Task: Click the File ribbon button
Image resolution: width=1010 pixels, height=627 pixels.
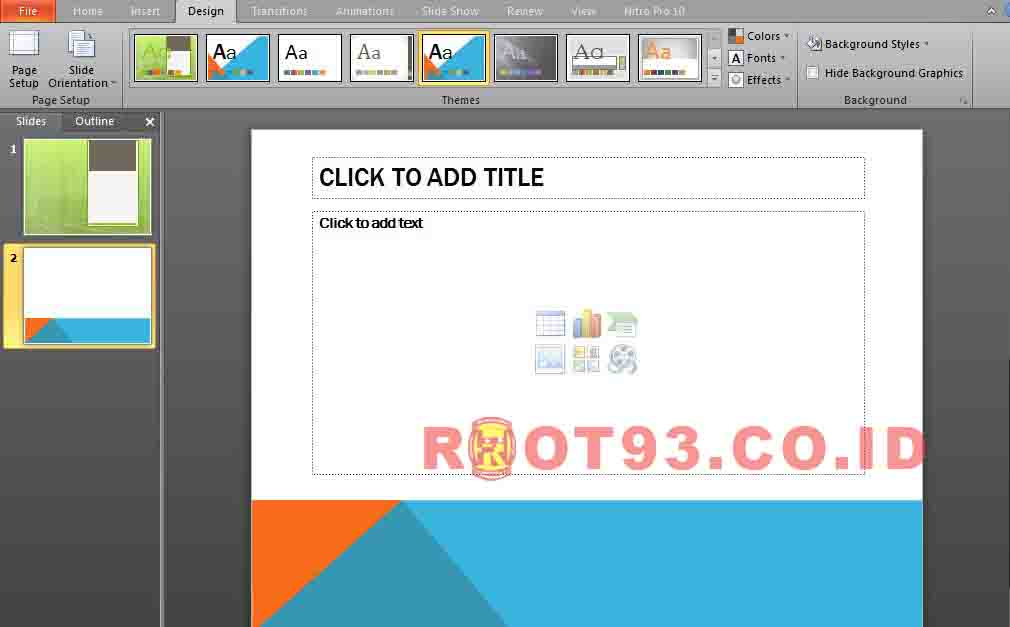Action: (x=27, y=11)
